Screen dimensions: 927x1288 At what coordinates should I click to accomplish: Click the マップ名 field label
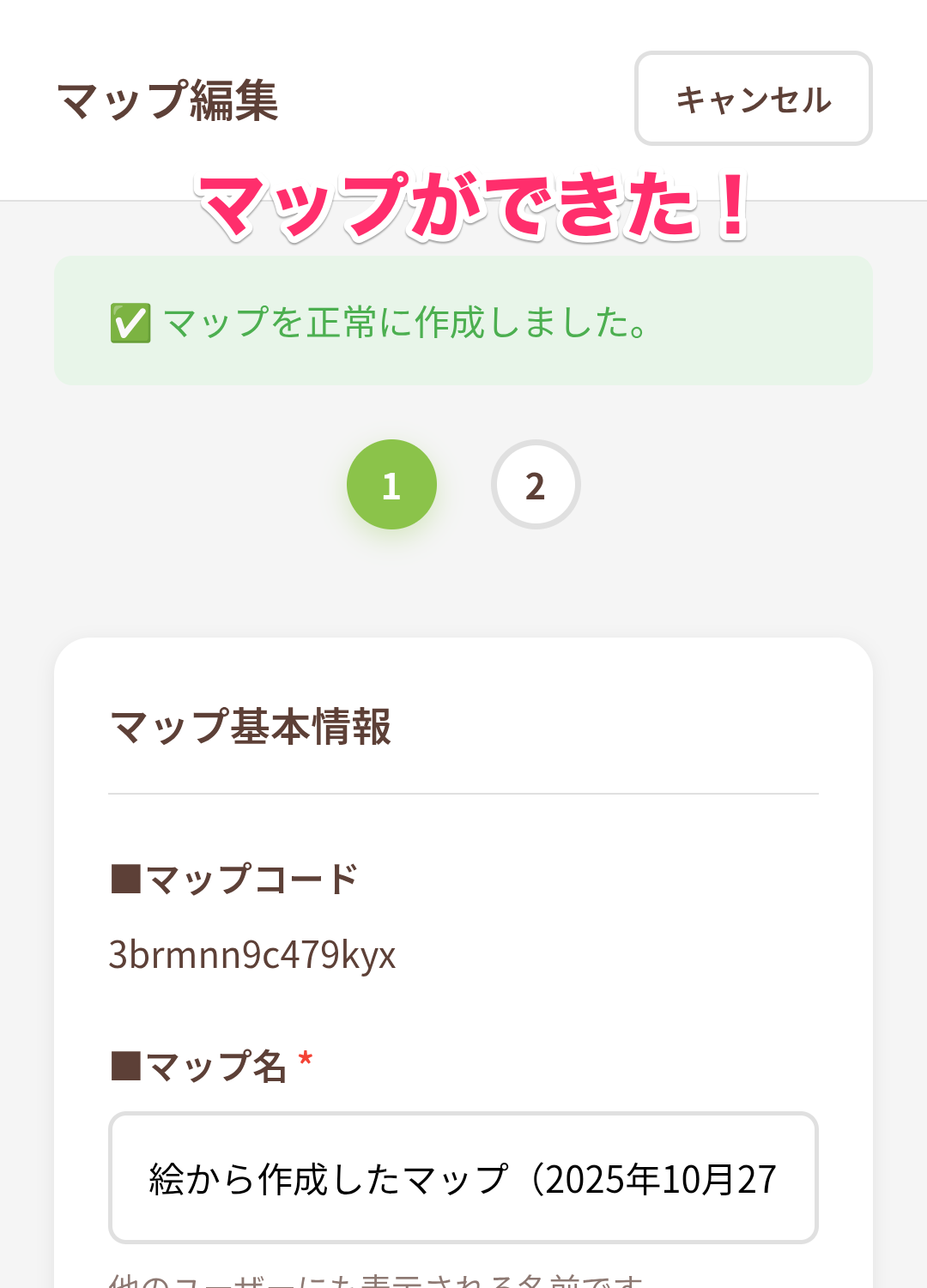(215, 1067)
